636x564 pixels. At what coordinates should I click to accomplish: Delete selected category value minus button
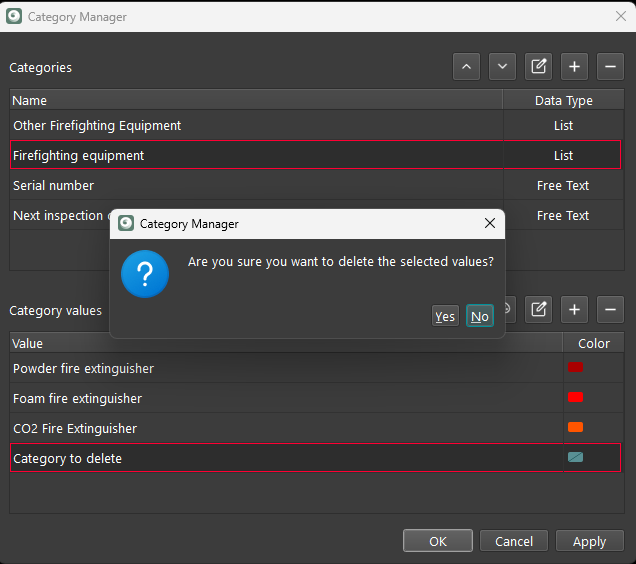pyautogui.click(x=610, y=309)
